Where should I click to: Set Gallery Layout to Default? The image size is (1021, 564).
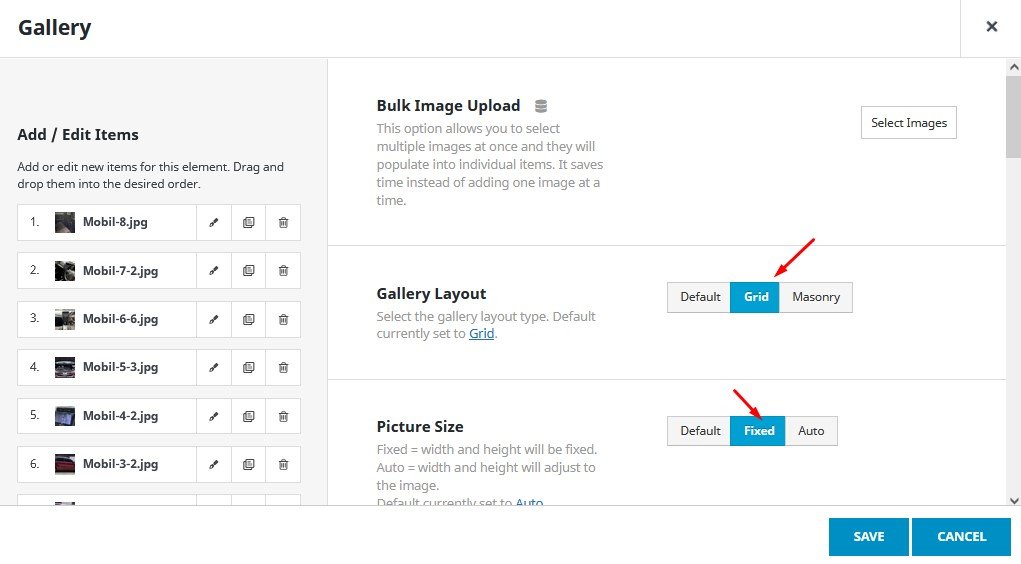700,297
